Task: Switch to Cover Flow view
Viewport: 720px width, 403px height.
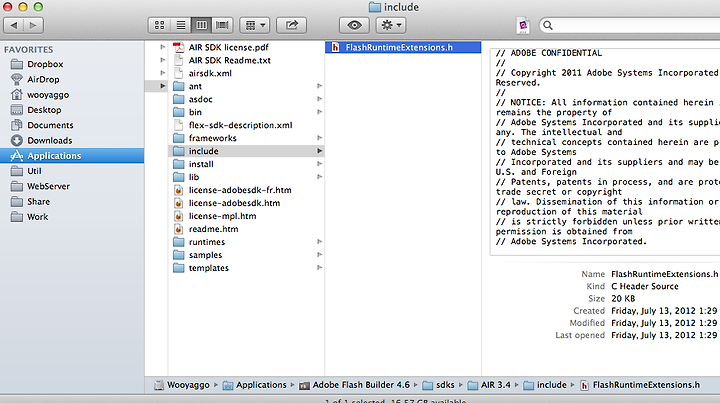Action: click(x=222, y=25)
